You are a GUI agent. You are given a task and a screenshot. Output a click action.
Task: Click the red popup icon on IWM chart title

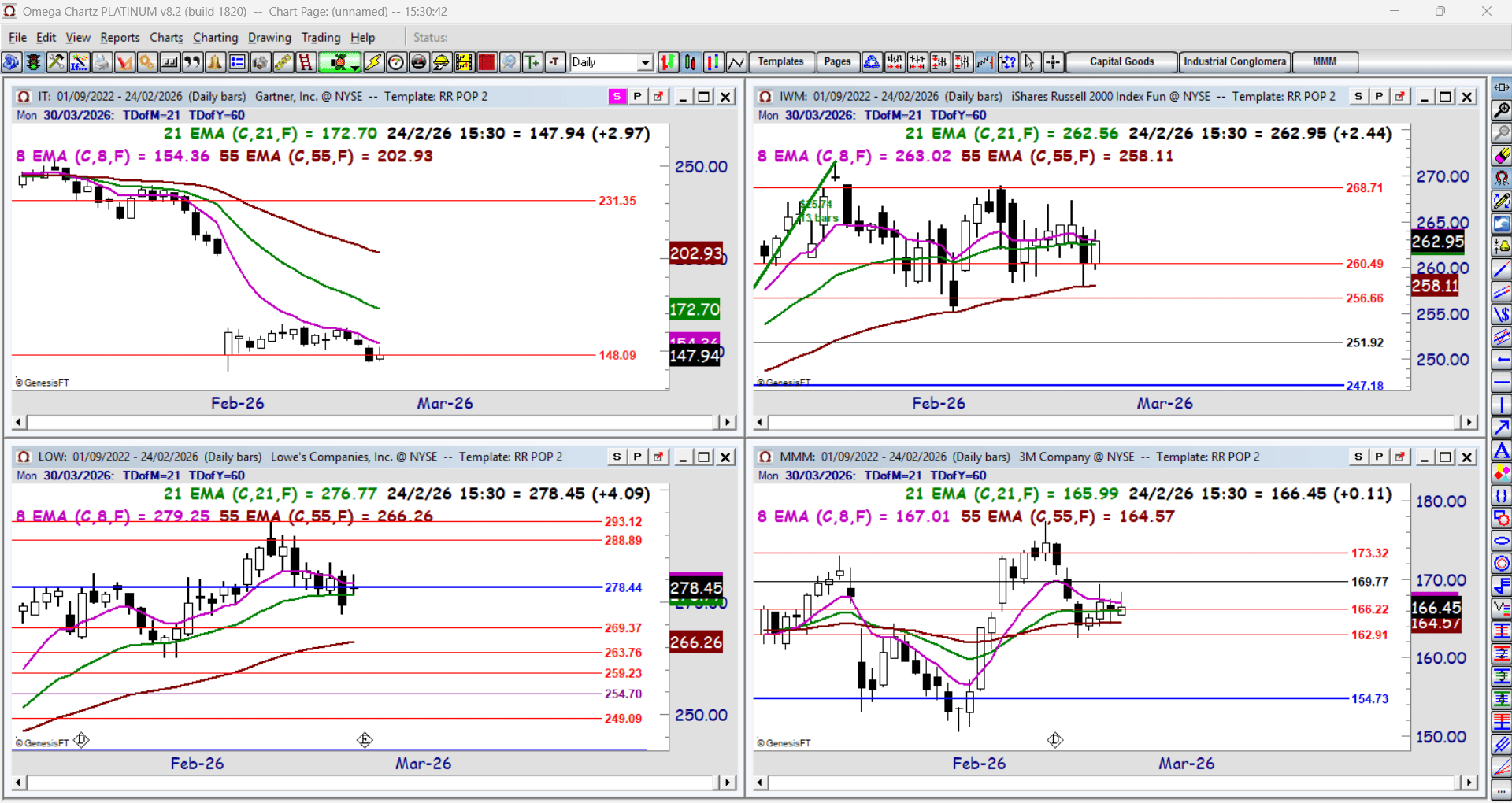[x=1399, y=97]
